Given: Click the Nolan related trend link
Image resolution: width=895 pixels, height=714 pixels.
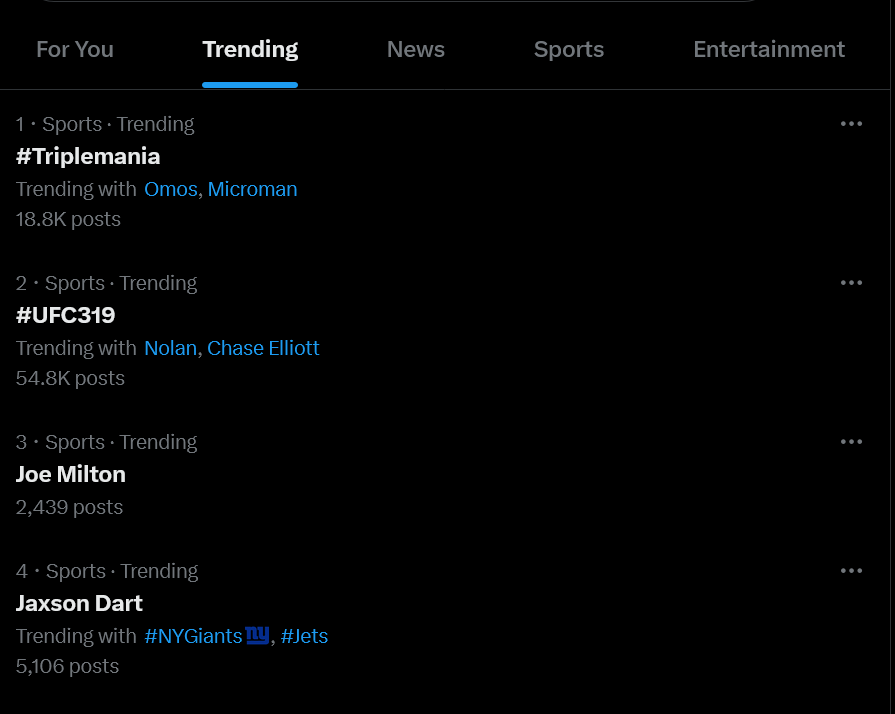Looking at the screenshot, I should pyautogui.click(x=170, y=348).
